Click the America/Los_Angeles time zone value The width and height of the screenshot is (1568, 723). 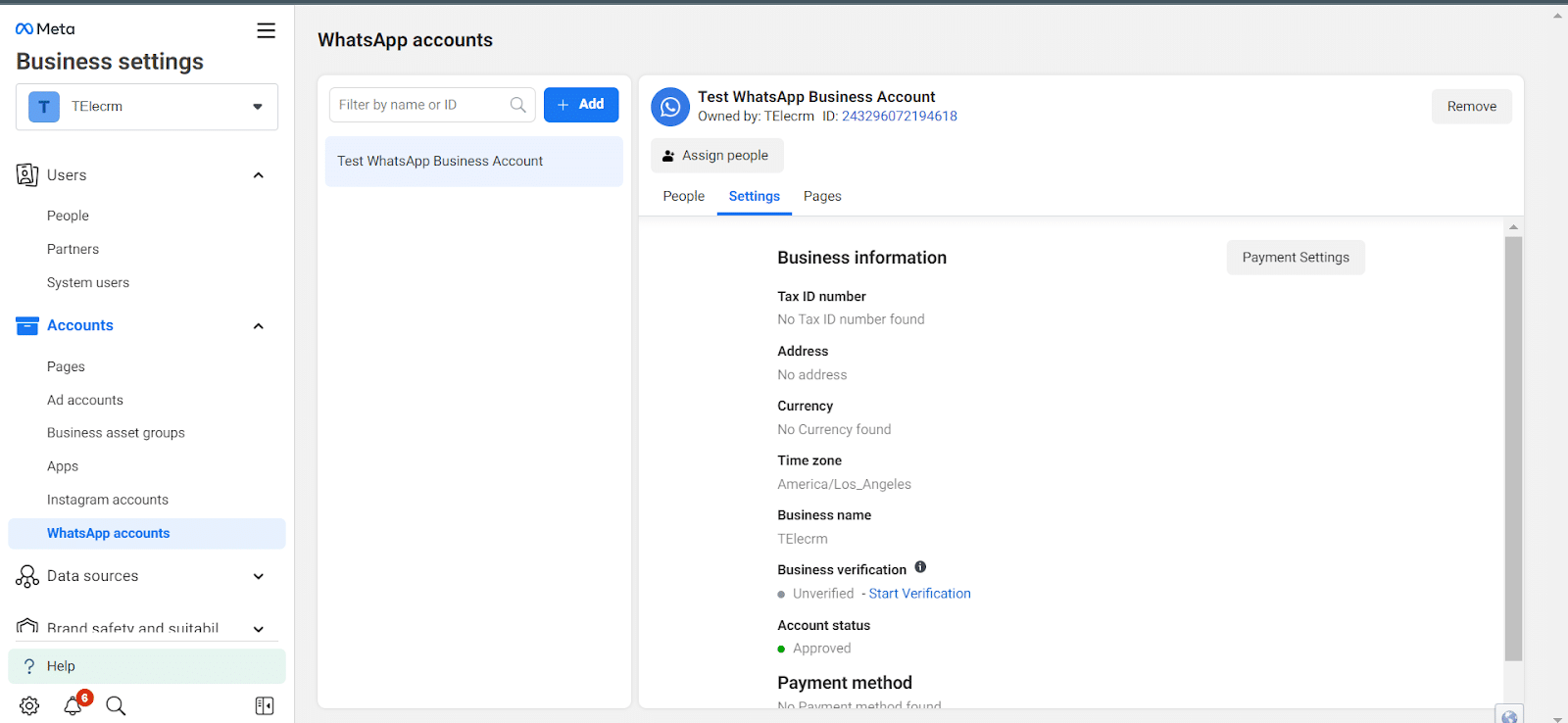click(x=844, y=484)
